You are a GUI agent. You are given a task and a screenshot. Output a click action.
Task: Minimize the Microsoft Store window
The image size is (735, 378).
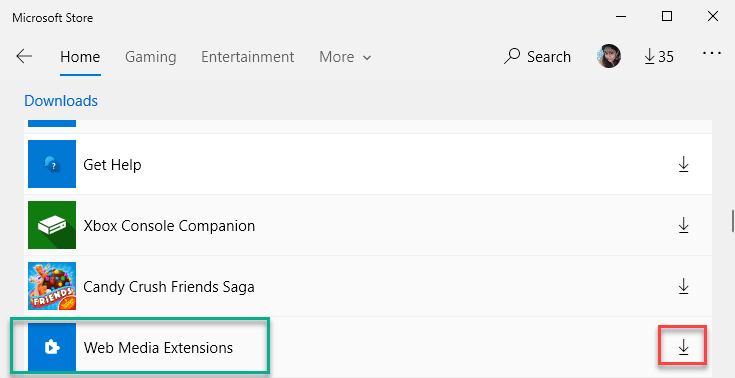click(x=622, y=16)
